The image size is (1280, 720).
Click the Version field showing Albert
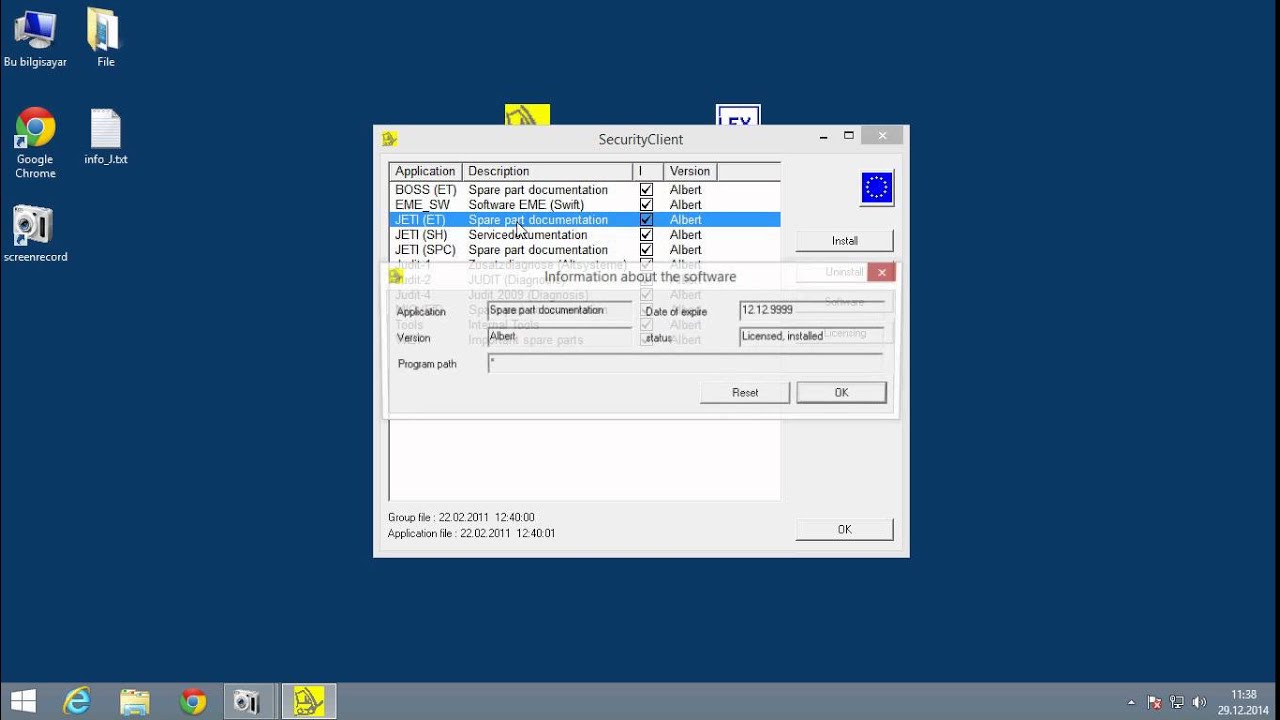pos(560,337)
